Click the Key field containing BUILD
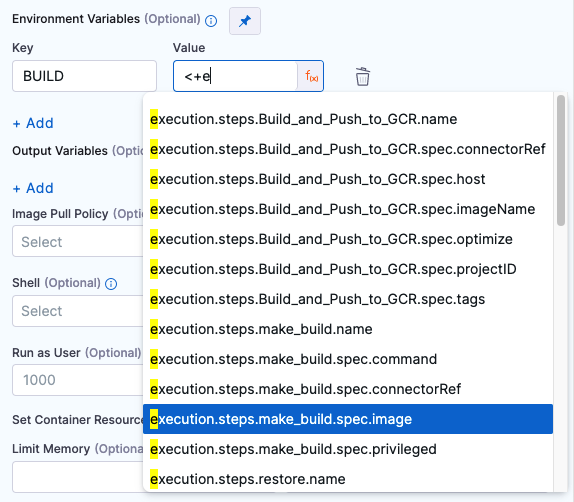This screenshot has width=574, height=502. pos(85,76)
